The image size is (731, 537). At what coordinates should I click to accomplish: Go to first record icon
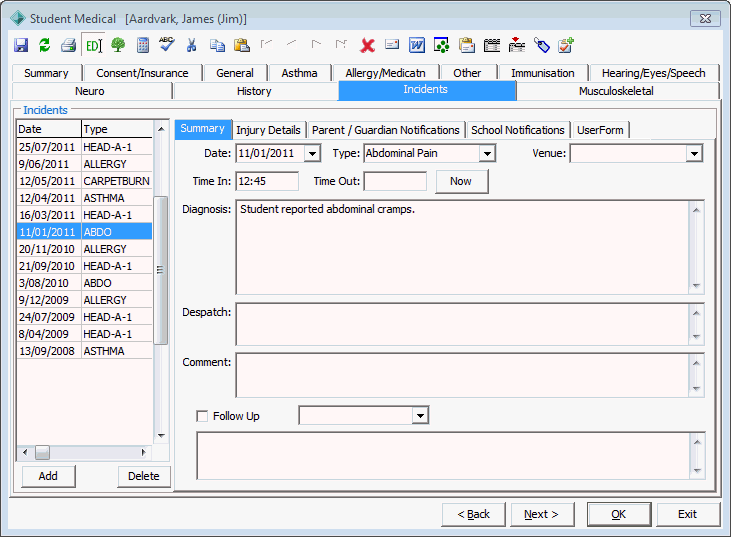(x=266, y=44)
